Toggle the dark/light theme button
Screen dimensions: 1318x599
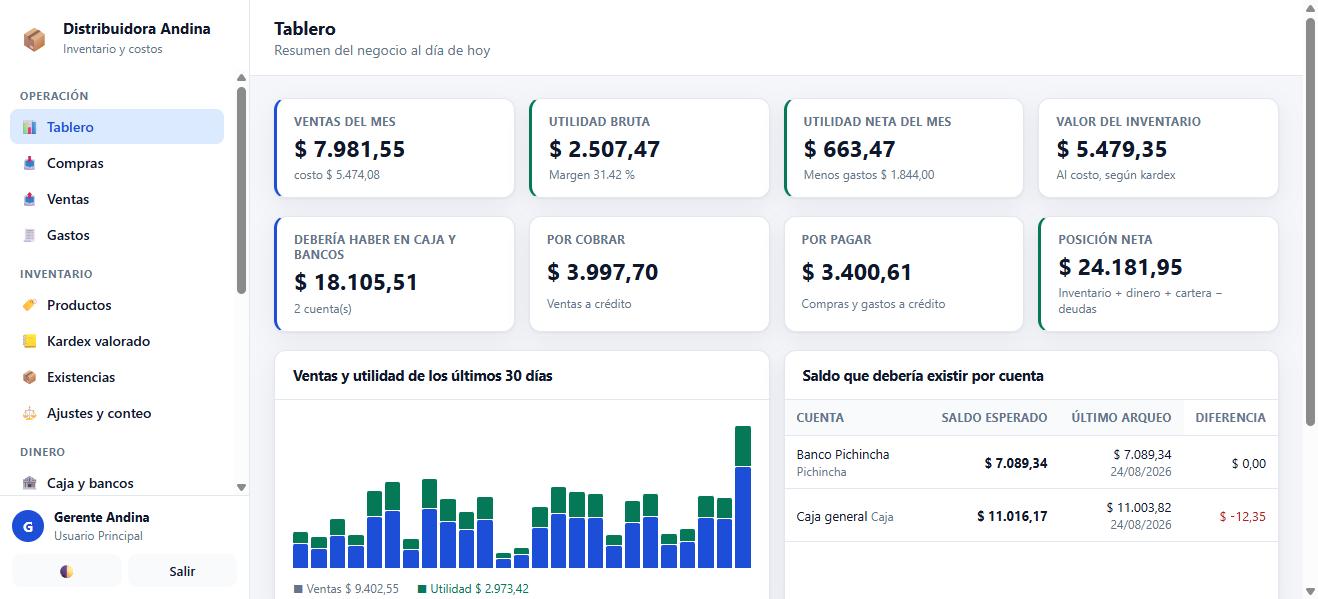pyautogui.click(x=66, y=571)
